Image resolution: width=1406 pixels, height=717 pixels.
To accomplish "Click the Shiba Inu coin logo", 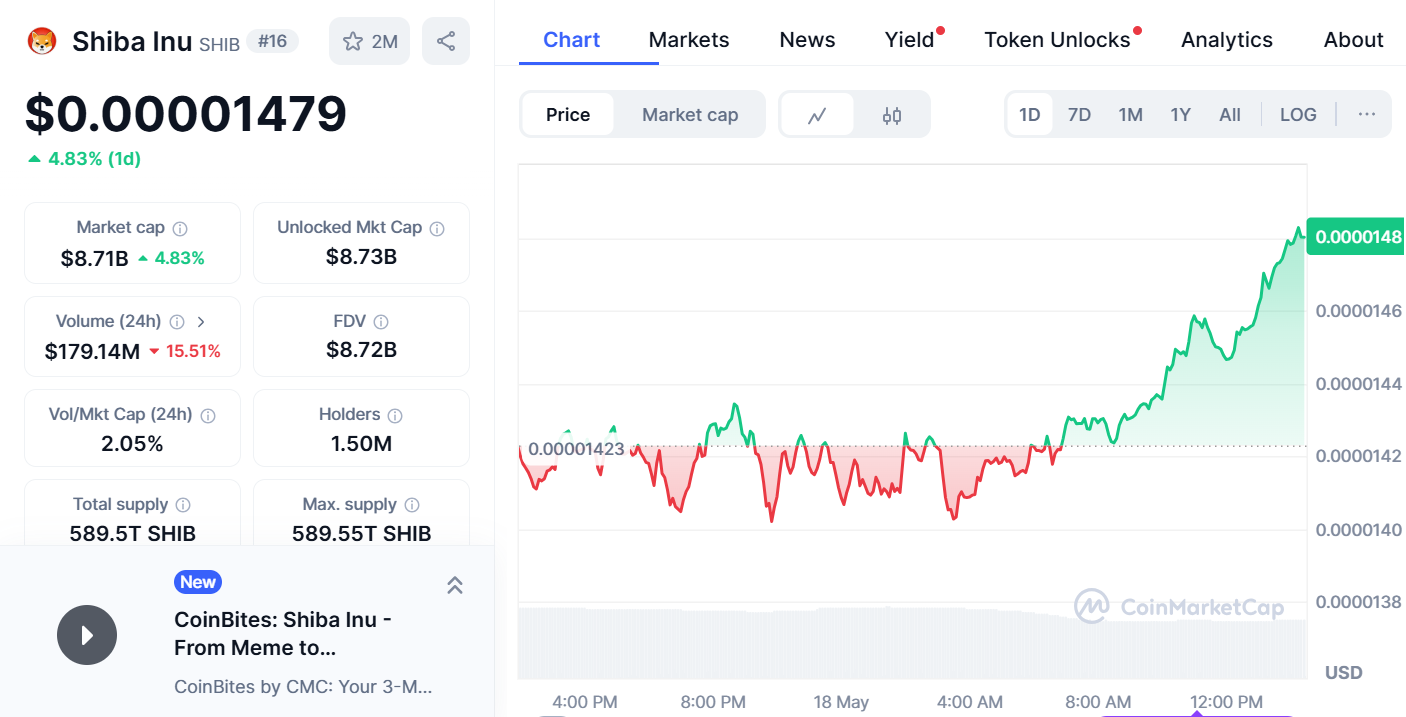I will tap(42, 42).
